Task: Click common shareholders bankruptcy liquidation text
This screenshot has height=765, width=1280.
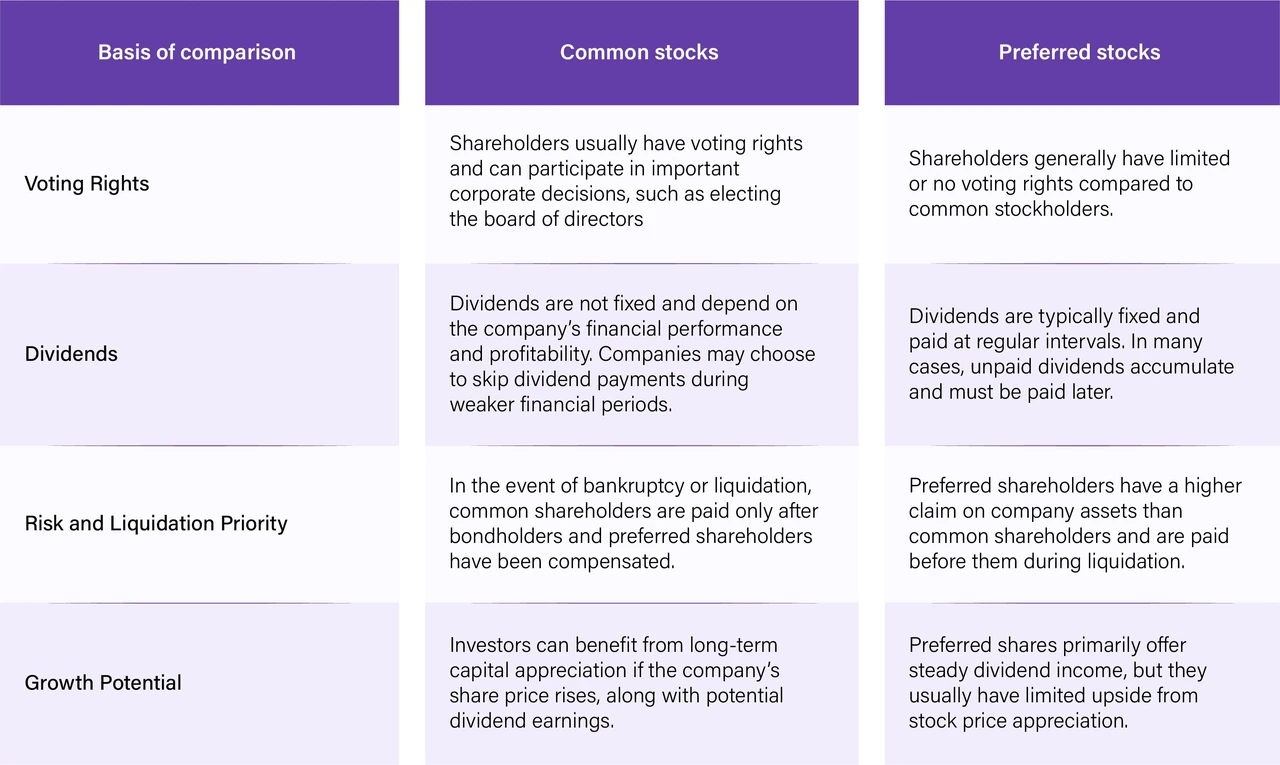Action: click(634, 523)
